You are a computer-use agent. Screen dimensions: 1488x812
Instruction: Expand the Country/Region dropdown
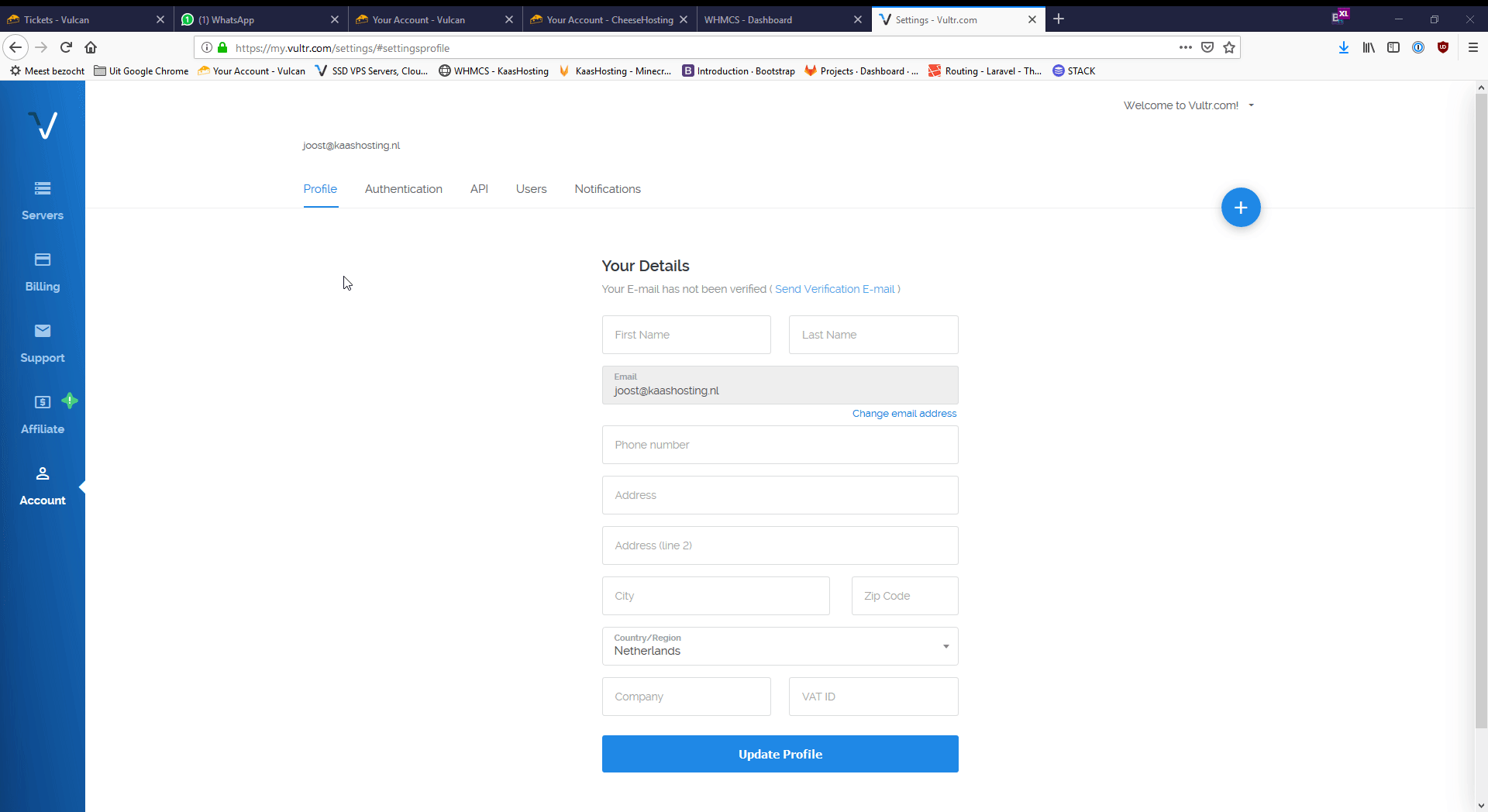(780, 646)
